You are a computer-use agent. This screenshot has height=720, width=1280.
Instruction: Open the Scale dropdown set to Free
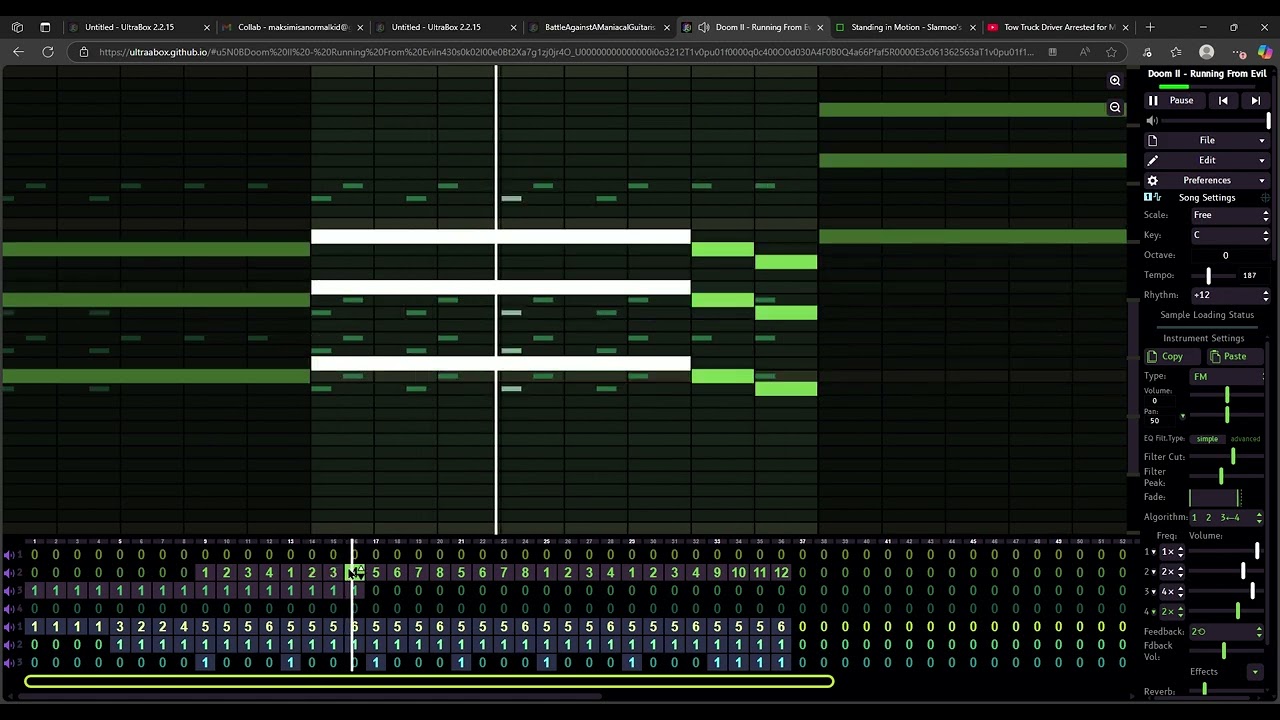(1230, 215)
